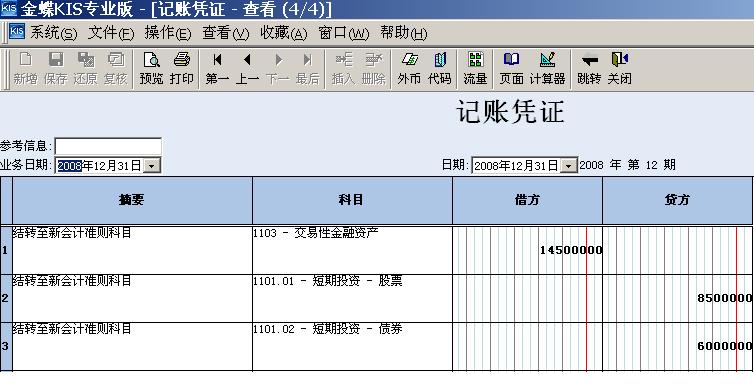Screen dimensions: 754x384
Task: Click the 参考信息 input field
Action: 108,146
